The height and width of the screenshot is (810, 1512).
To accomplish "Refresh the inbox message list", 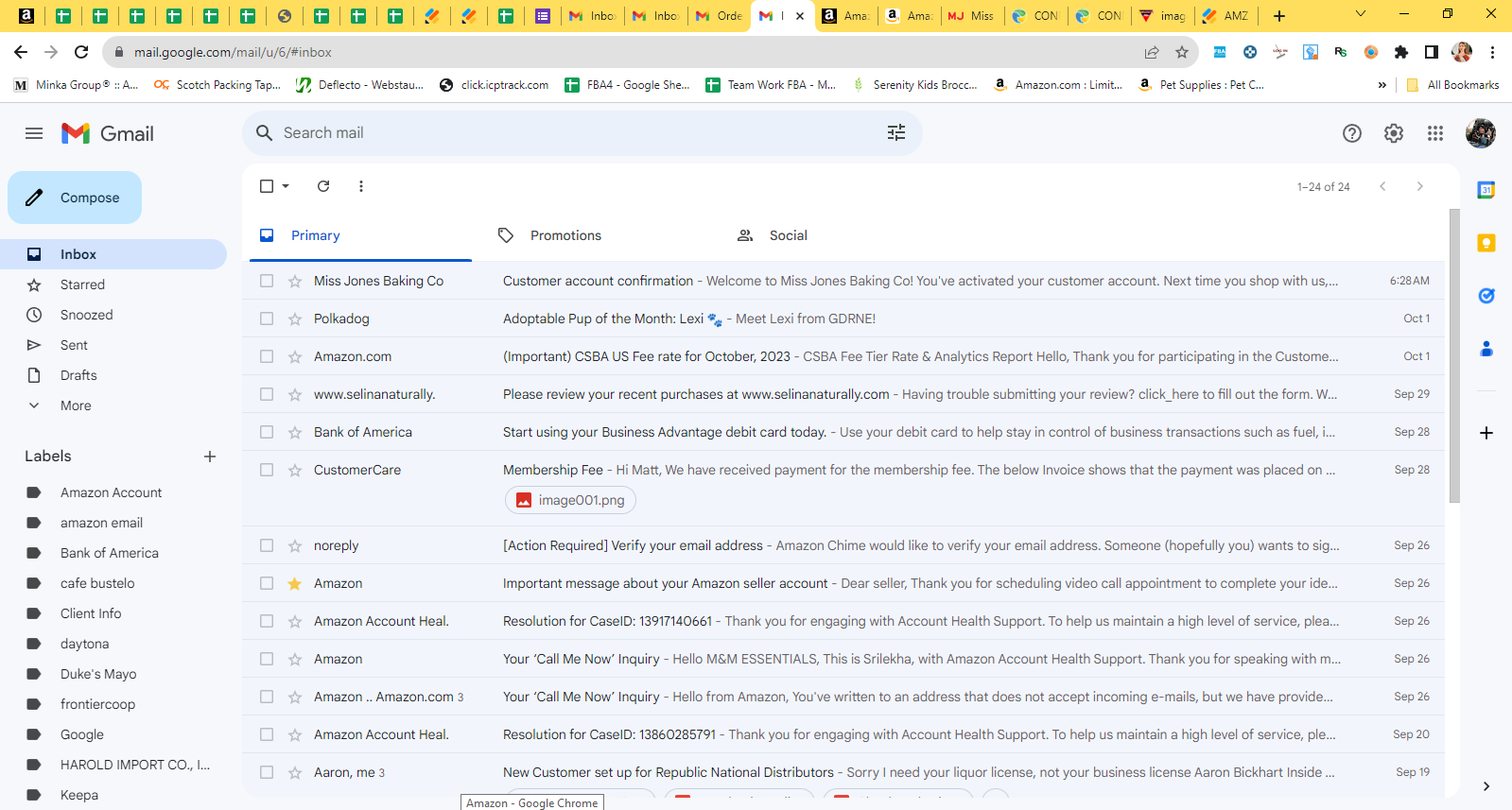I will click(x=323, y=186).
